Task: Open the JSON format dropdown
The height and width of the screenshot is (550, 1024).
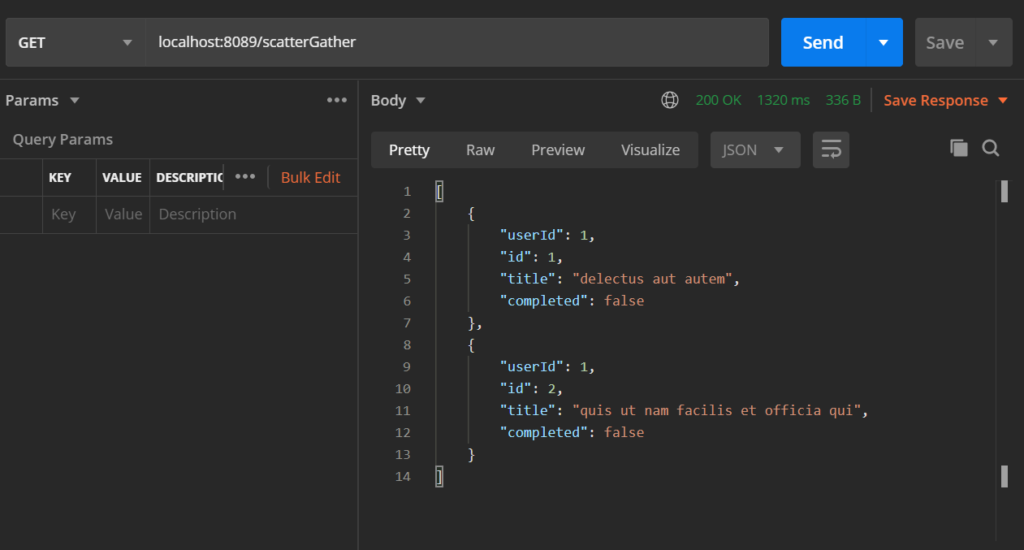Action: (755, 150)
